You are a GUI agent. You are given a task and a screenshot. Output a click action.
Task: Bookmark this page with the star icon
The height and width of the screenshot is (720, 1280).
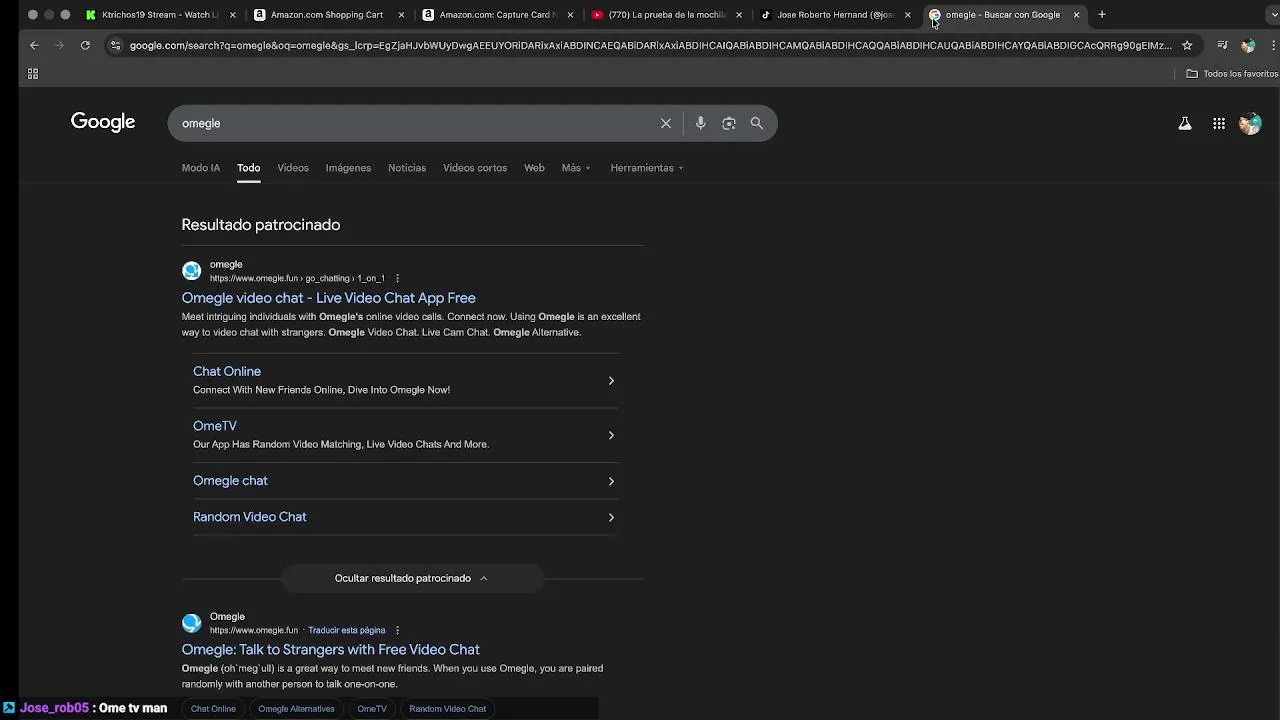pos(1187,45)
